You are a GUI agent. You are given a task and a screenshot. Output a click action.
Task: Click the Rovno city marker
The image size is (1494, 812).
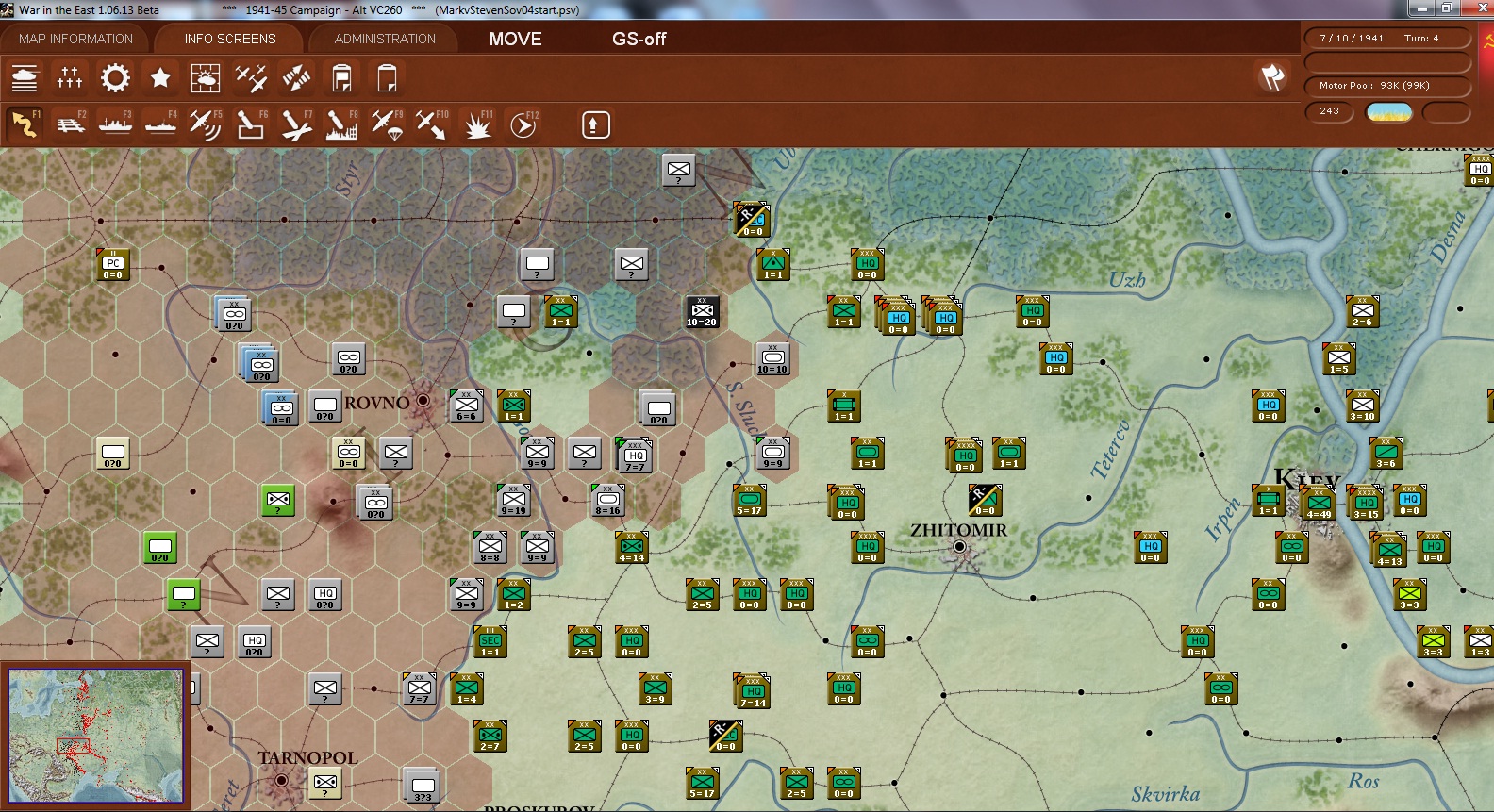point(423,401)
